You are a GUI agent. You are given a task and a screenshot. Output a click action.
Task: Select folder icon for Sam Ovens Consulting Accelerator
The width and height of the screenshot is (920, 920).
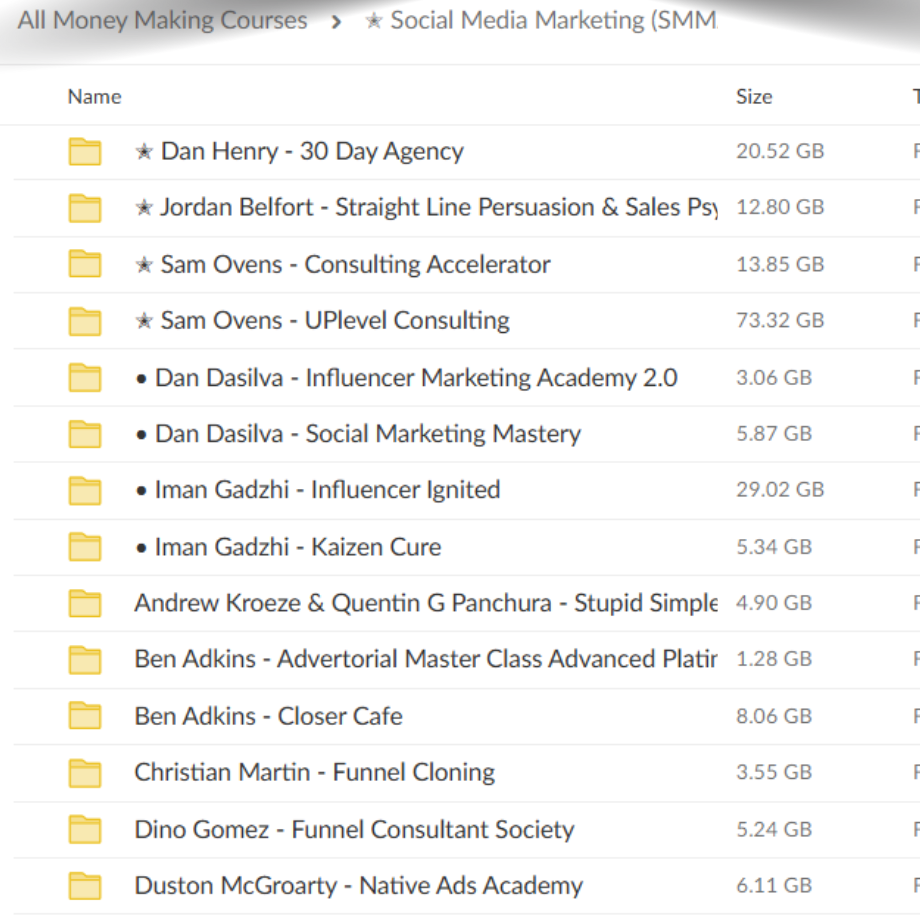[x=85, y=265]
